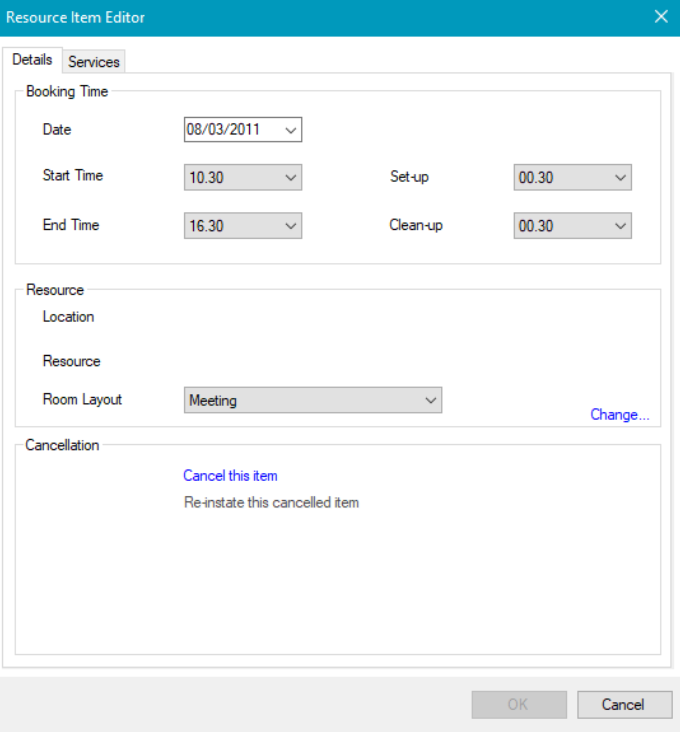Screen dimensions: 680x732
Task: Open the Clean-up duration dropdown
Action: pos(572,227)
